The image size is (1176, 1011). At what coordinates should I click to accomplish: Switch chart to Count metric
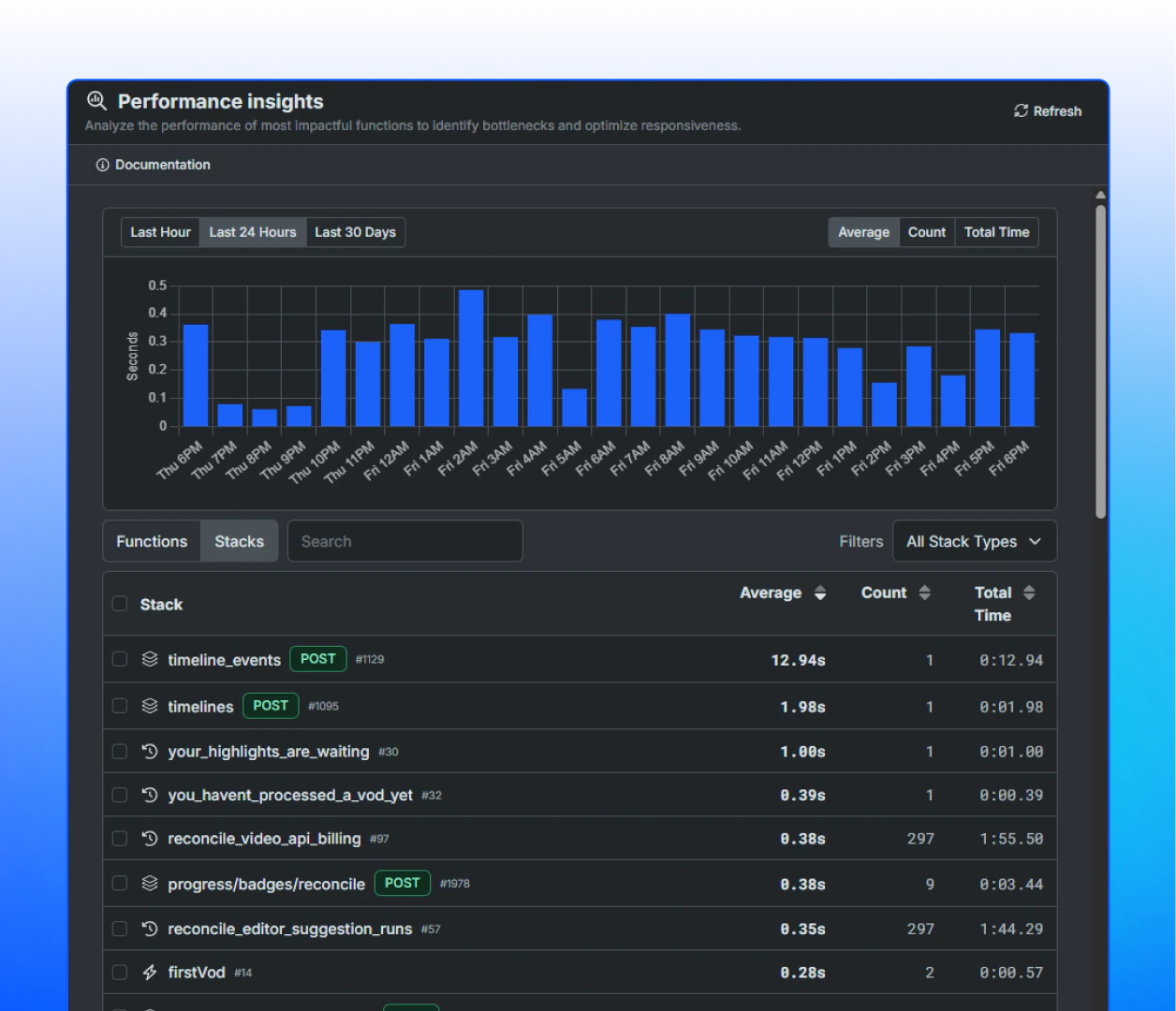(x=927, y=232)
